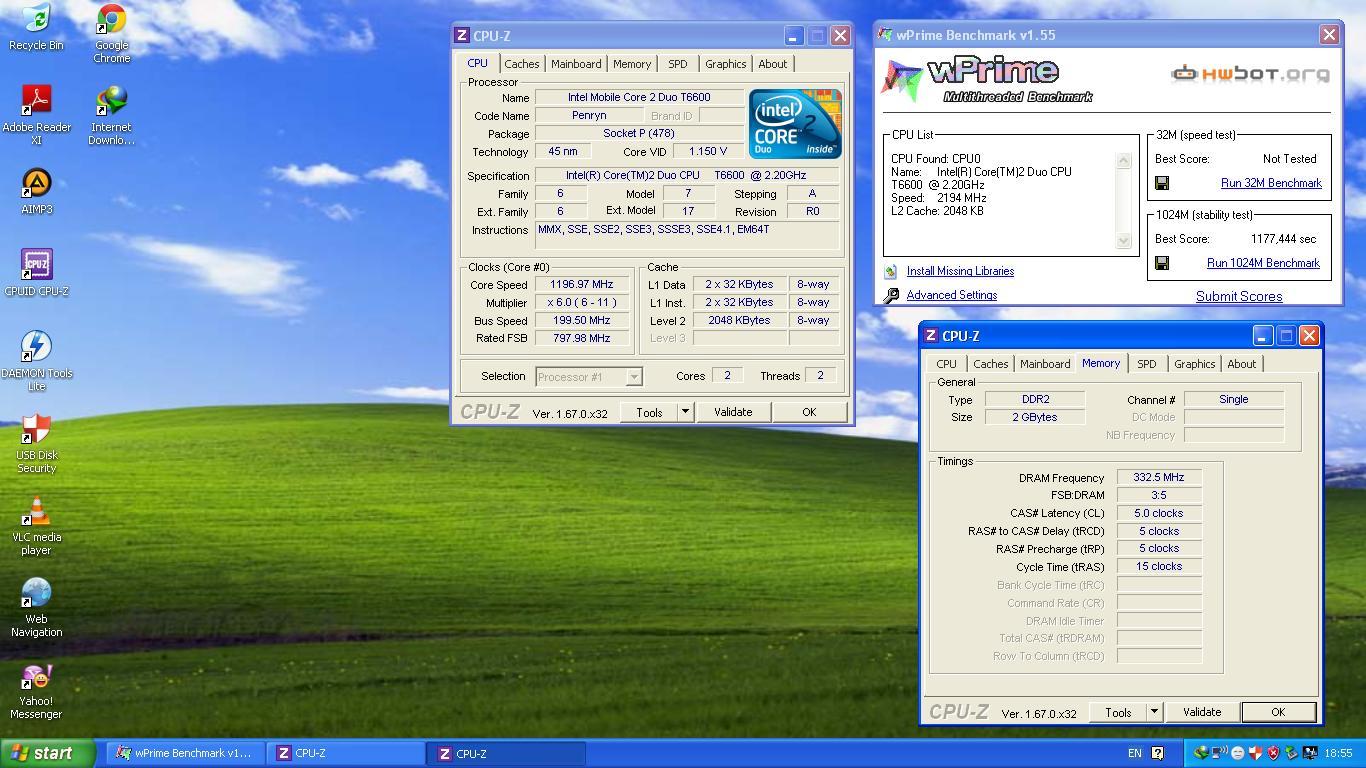Launch AIMP3 desktop shortcut
The height and width of the screenshot is (768, 1366).
(x=36, y=190)
